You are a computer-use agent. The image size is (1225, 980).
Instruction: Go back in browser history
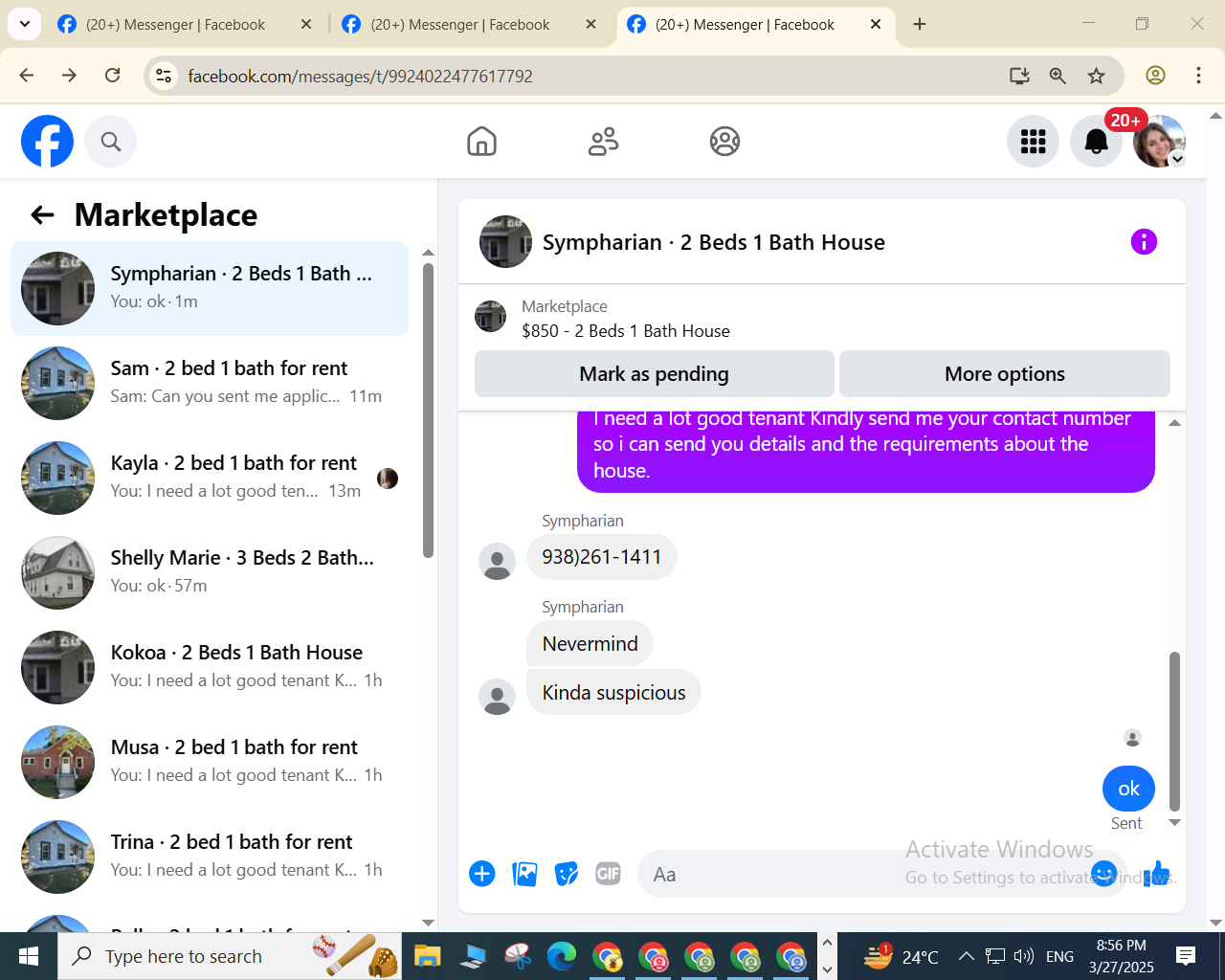[x=27, y=76]
